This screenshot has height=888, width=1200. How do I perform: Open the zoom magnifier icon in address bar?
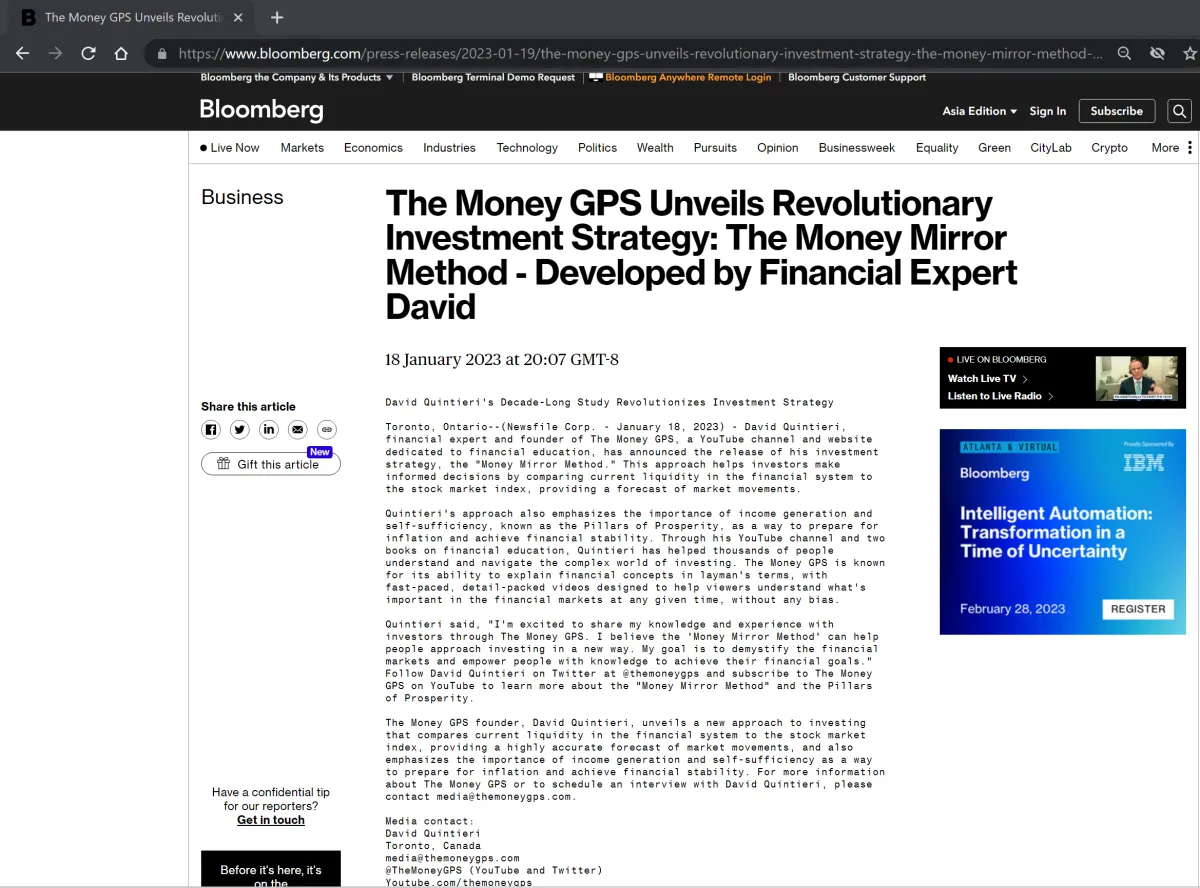pyautogui.click(x=1124, y=53)
